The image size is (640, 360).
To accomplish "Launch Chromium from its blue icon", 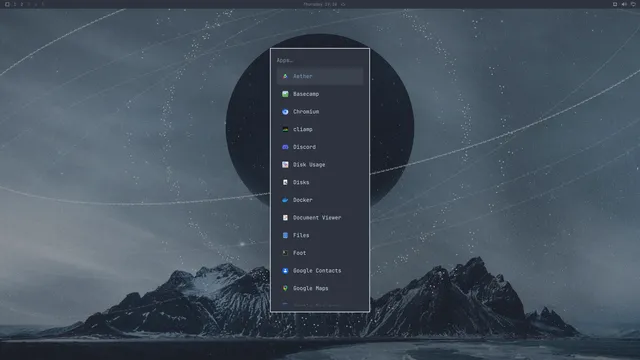I will (x=285, y=111).
